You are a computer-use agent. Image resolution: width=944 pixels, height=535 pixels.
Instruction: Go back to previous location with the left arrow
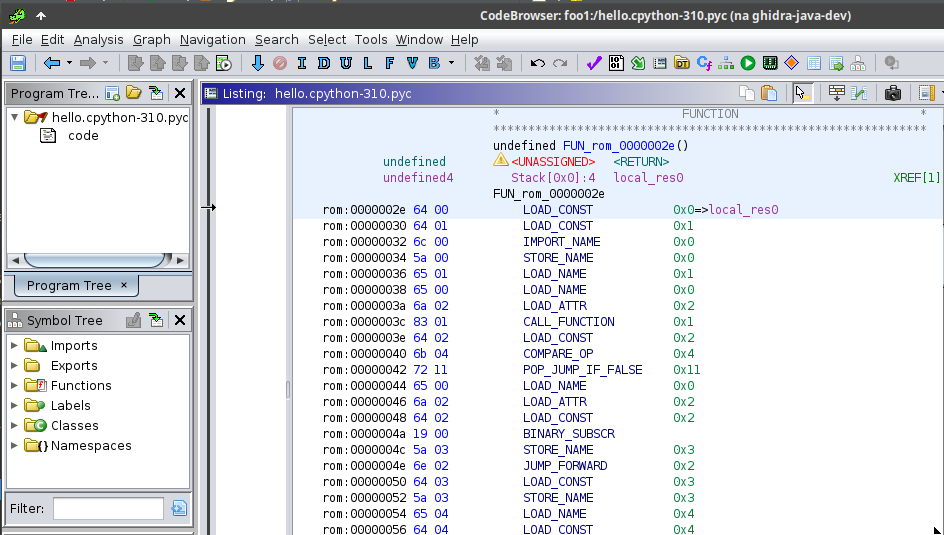pos(52,63)
